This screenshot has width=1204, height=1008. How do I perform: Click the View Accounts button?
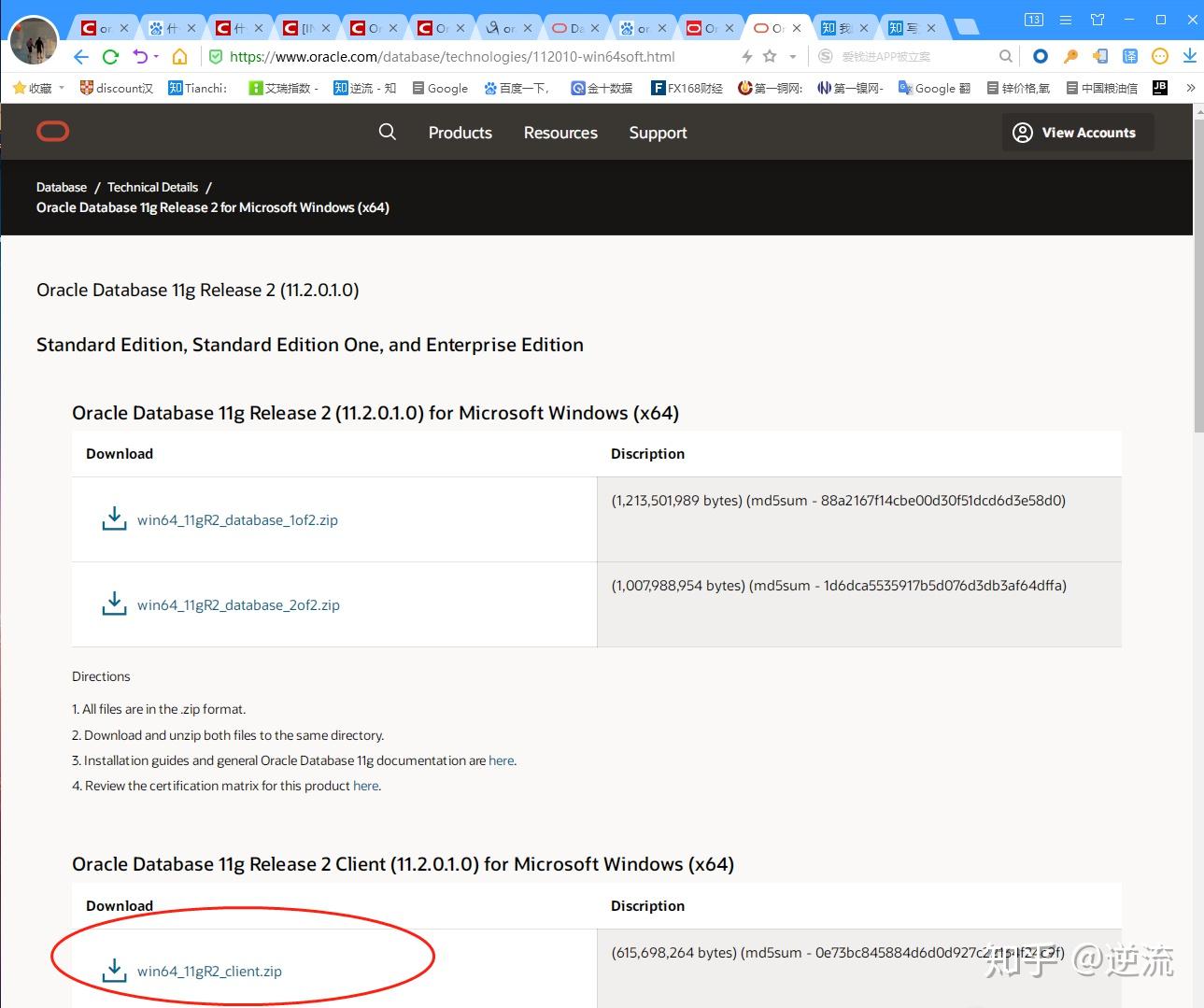(1078, 133)
